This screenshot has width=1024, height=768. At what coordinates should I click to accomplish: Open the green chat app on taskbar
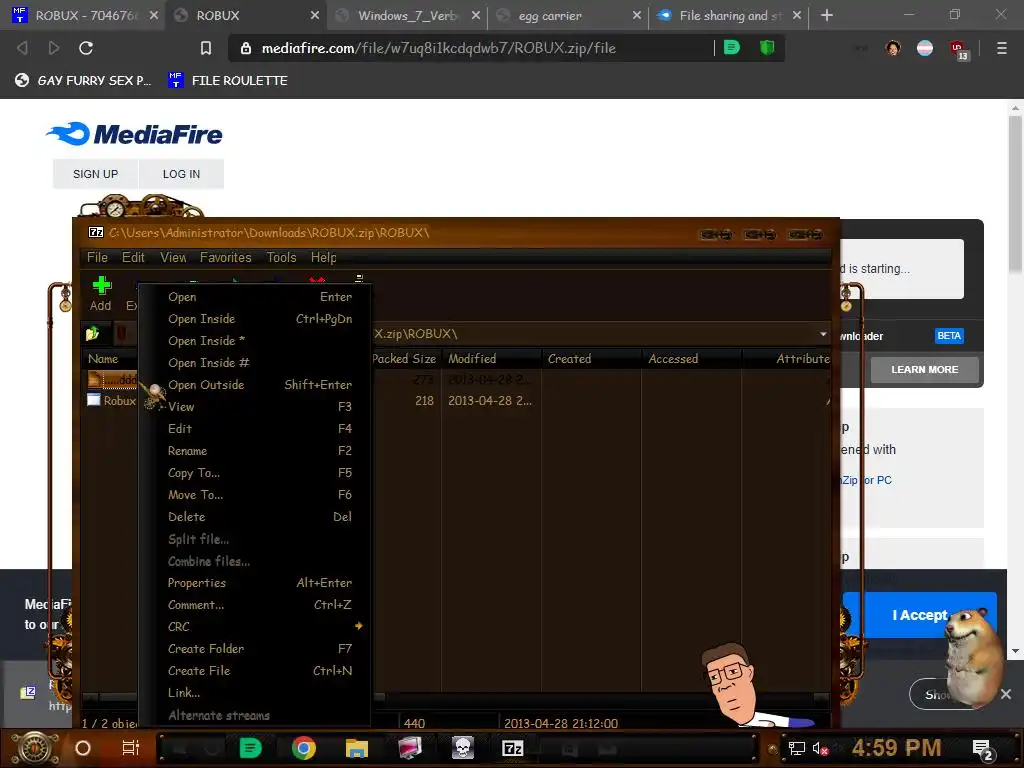click(x=250, y=748)
